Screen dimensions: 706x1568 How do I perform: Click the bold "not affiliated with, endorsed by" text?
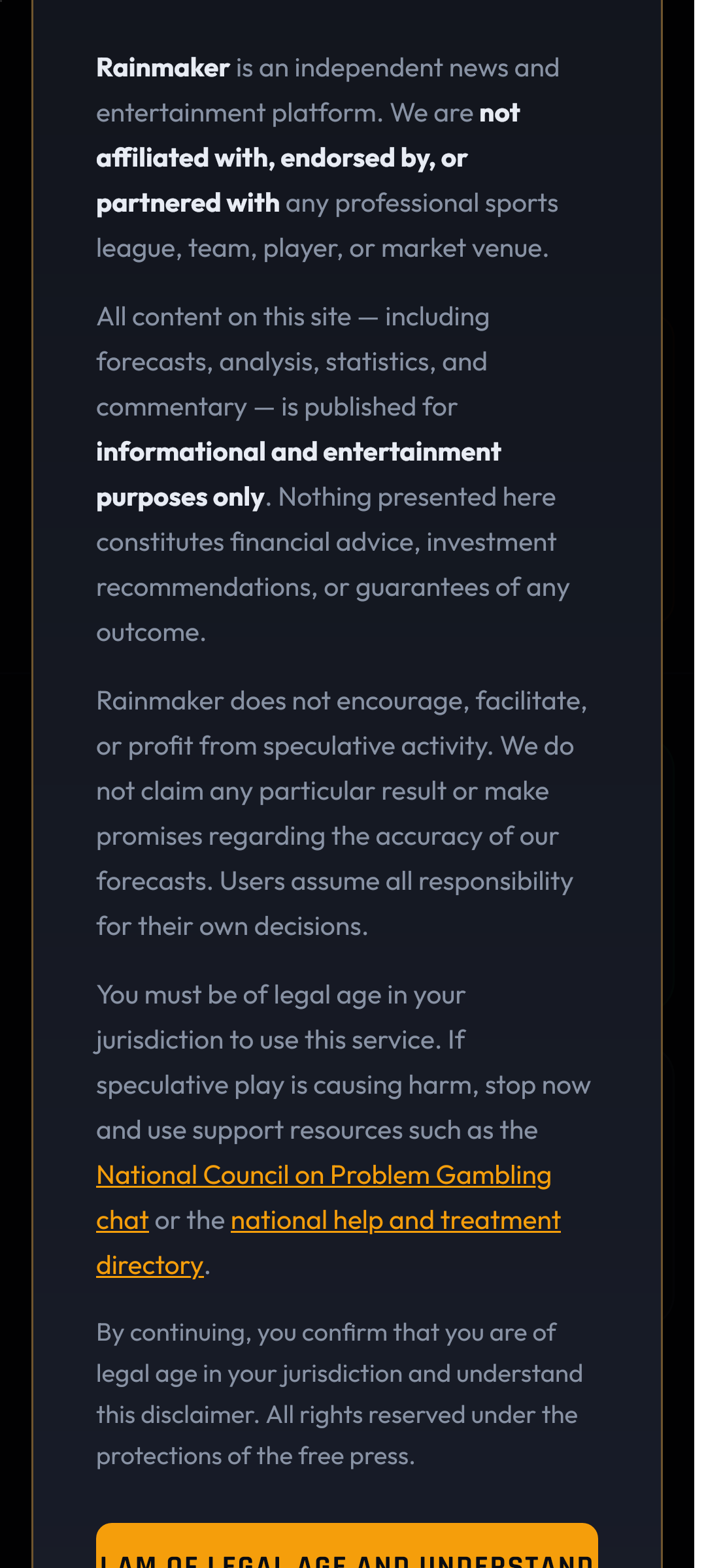pos(281,158)
